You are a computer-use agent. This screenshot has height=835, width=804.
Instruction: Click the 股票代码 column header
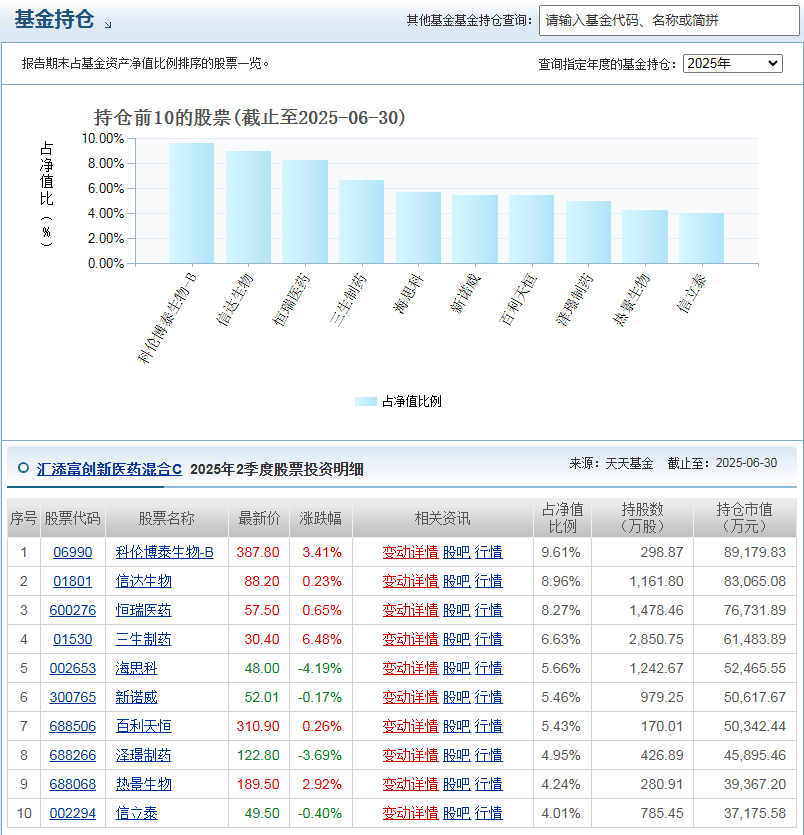pos(72,518)
